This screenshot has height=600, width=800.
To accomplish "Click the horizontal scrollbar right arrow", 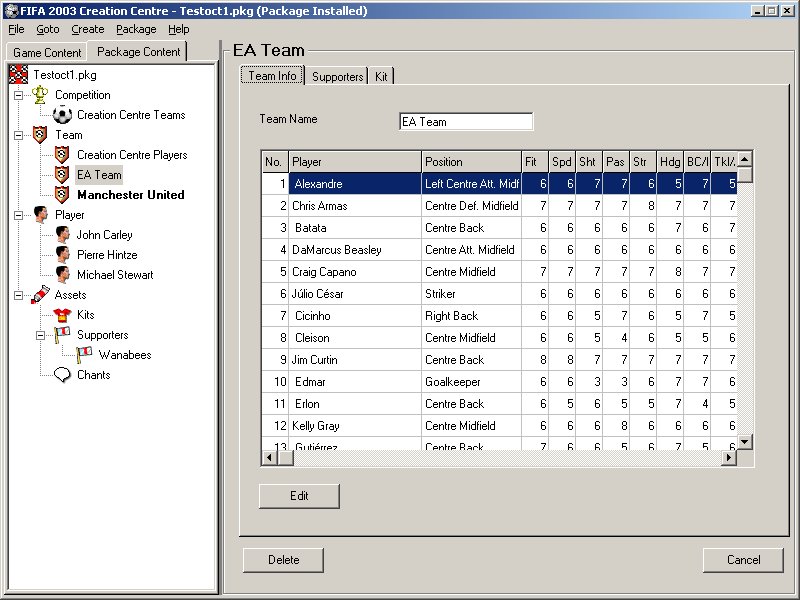I will (x=729, y=458).
